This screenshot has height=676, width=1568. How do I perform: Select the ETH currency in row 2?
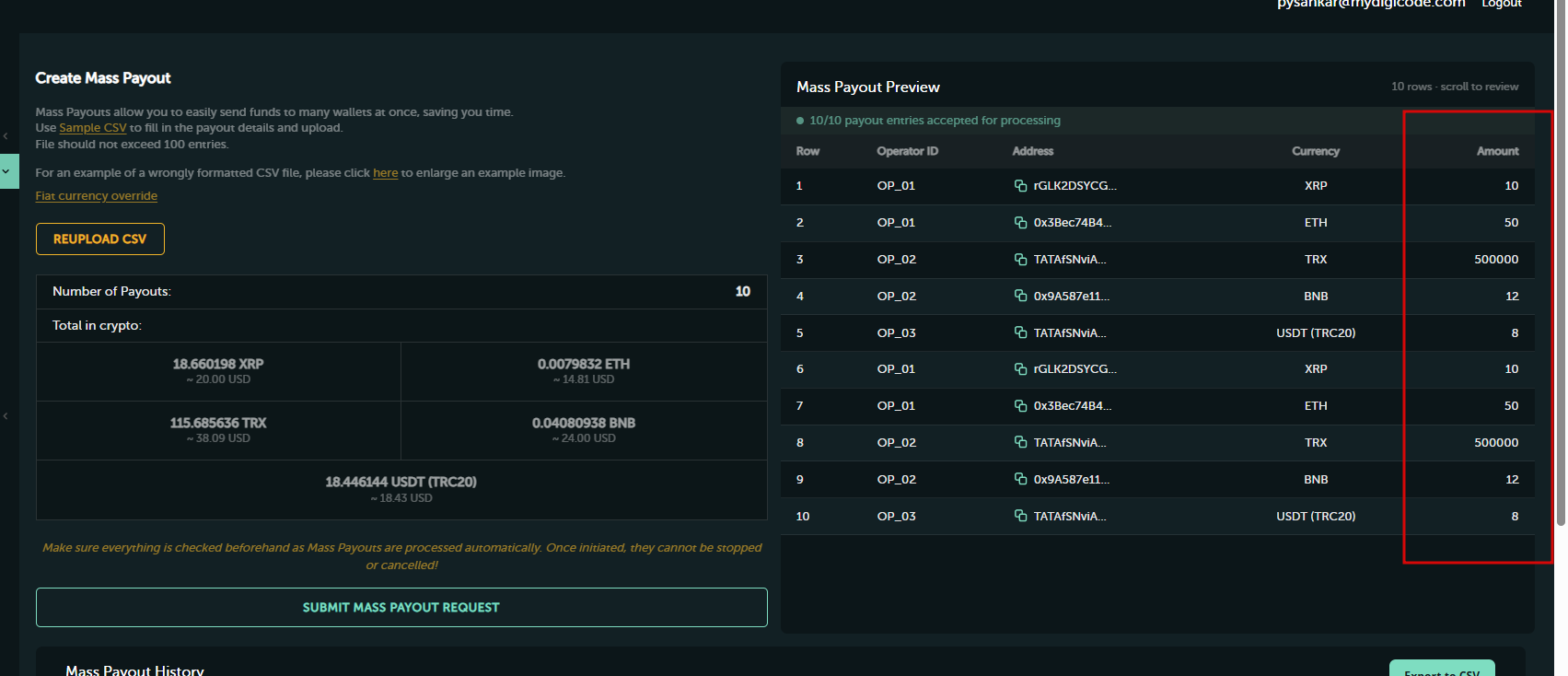pyautogui.click(x=1316, y=223)
